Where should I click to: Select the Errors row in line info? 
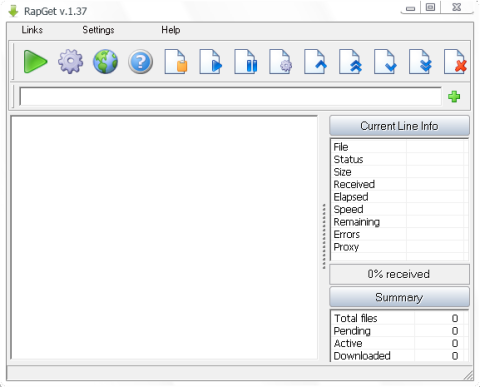[x=399, y=234]
